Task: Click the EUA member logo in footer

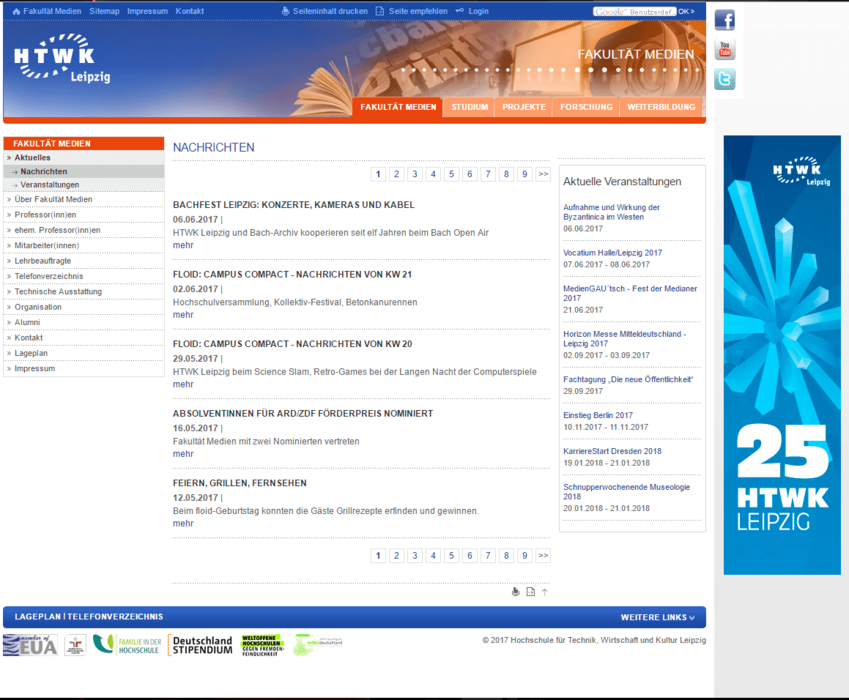Action: tap(30, 645)
